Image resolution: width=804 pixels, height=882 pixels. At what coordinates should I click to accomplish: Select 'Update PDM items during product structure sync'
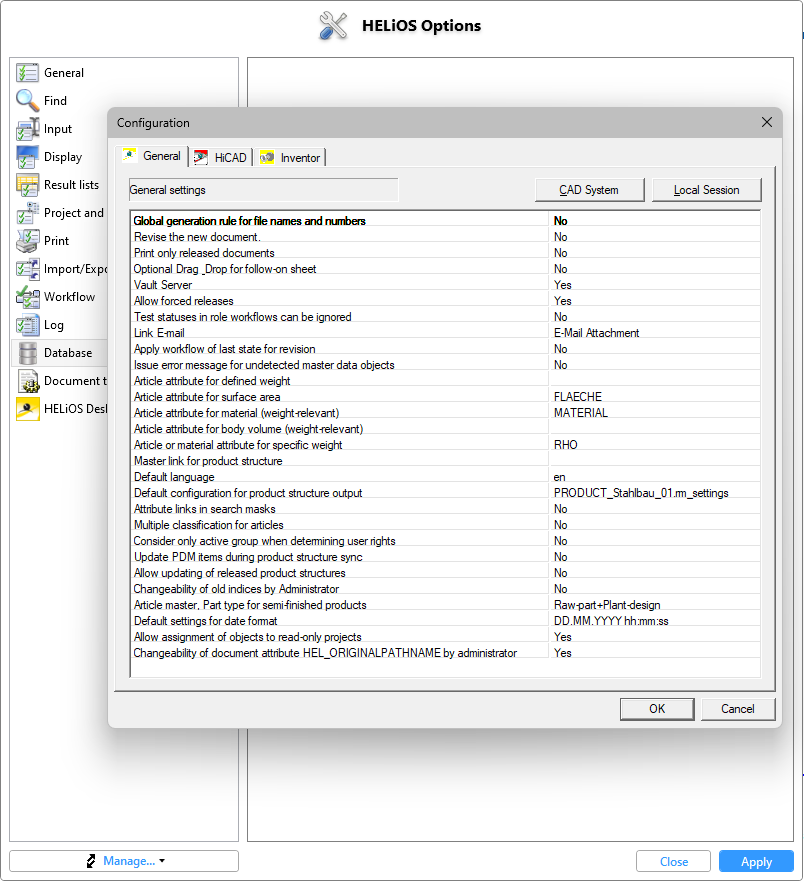445,557
